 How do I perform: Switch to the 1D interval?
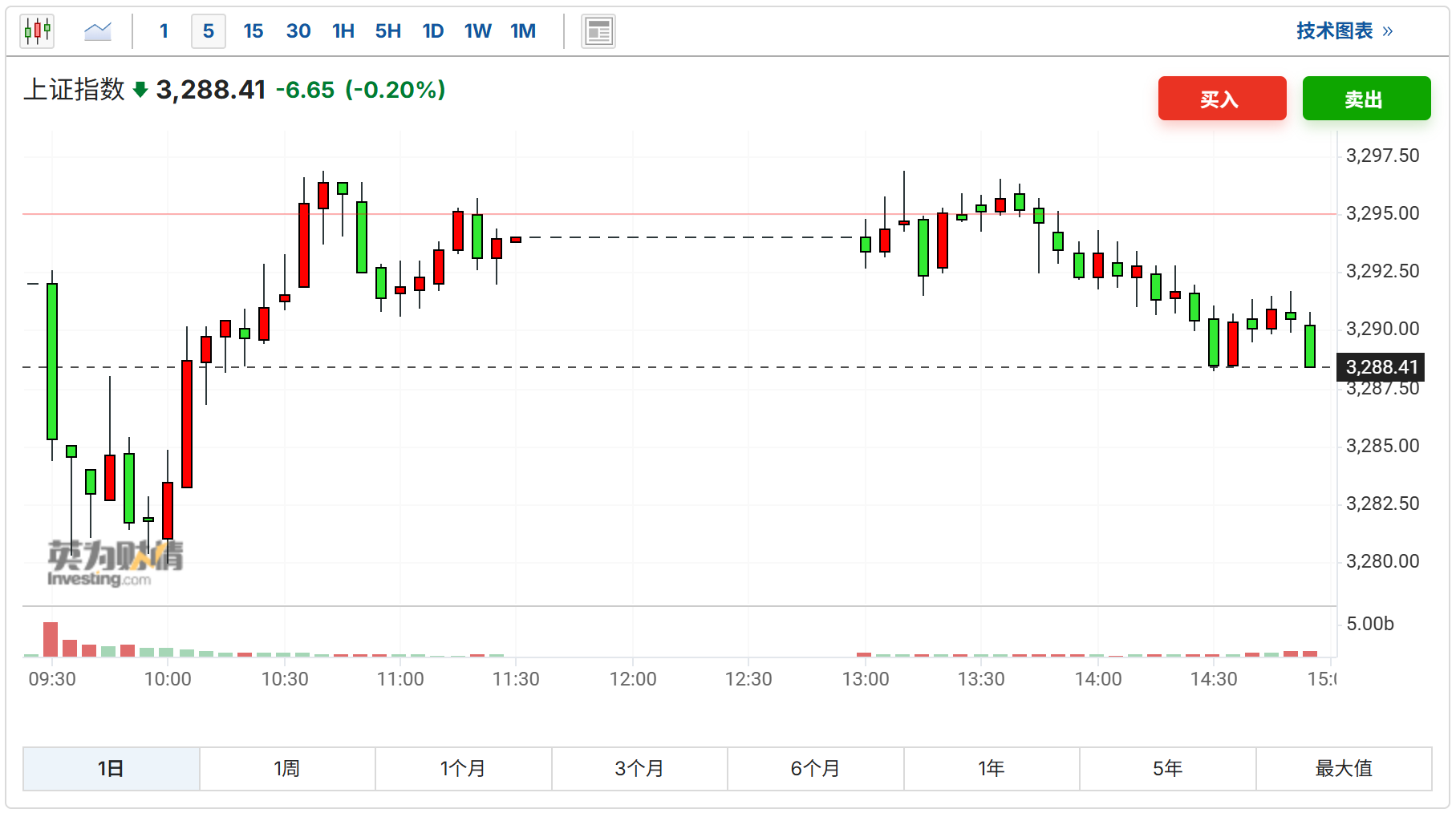433,31
